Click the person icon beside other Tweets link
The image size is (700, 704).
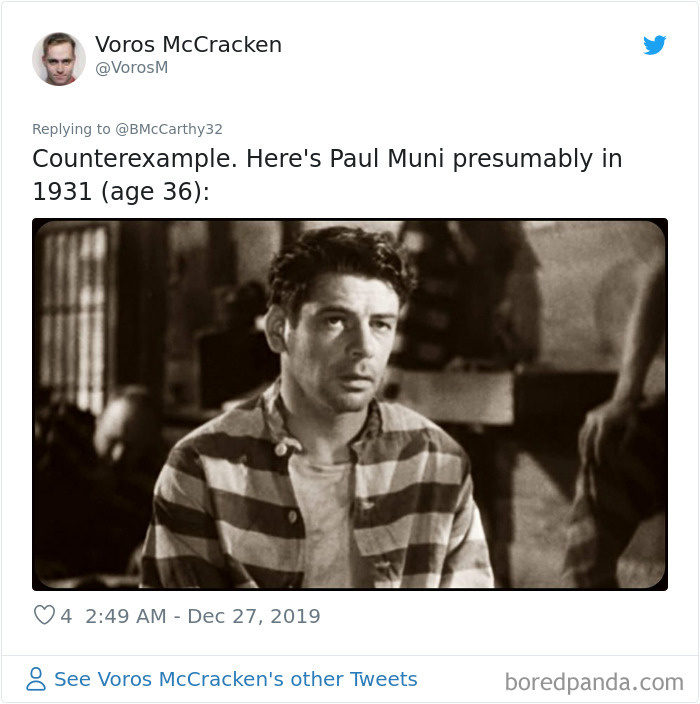click(x=36, y=679)
